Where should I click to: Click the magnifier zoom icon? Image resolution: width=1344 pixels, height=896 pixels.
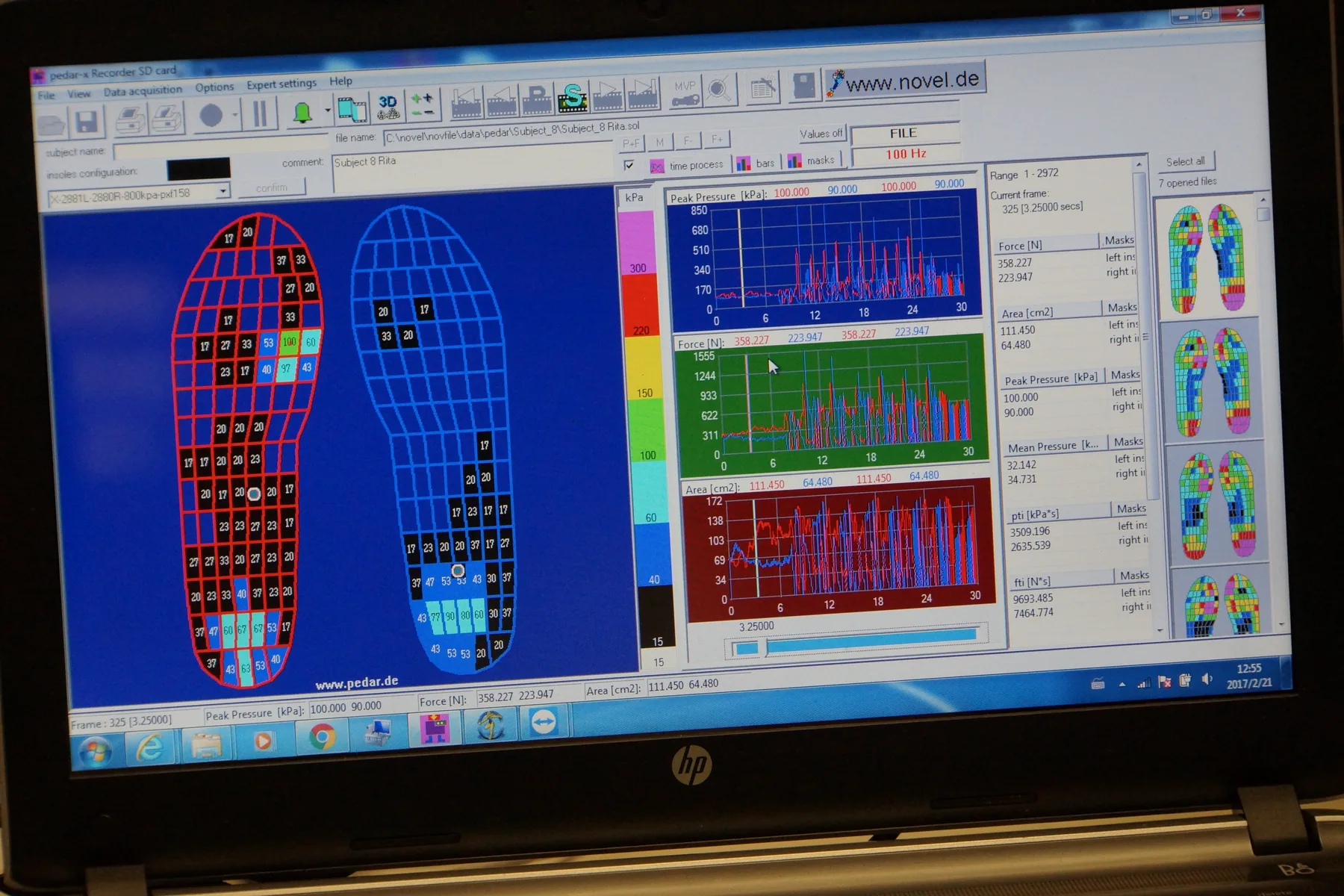pos(720,90)
